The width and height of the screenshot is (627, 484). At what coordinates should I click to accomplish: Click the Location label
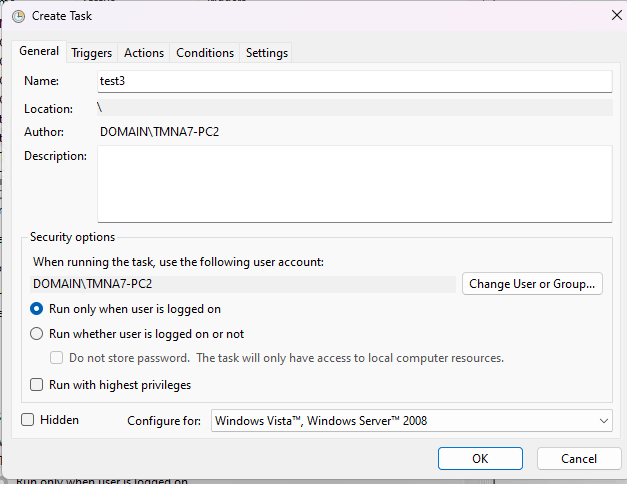tap(48, 109)
